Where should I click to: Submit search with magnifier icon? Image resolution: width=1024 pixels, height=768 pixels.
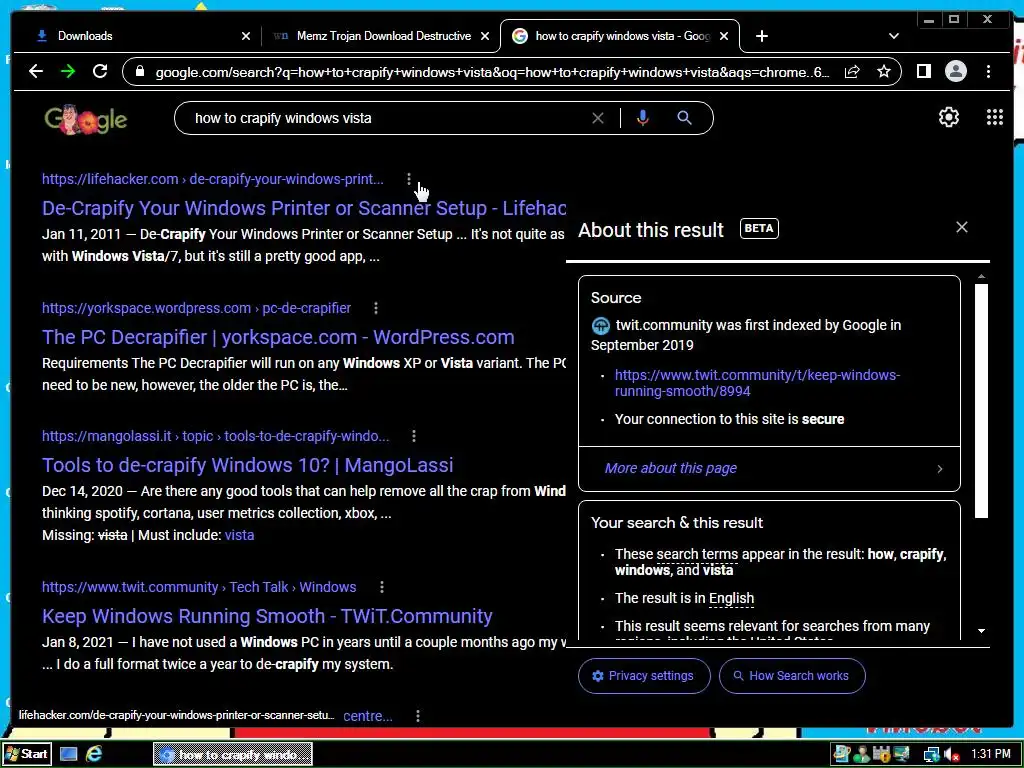coord(684,118)
